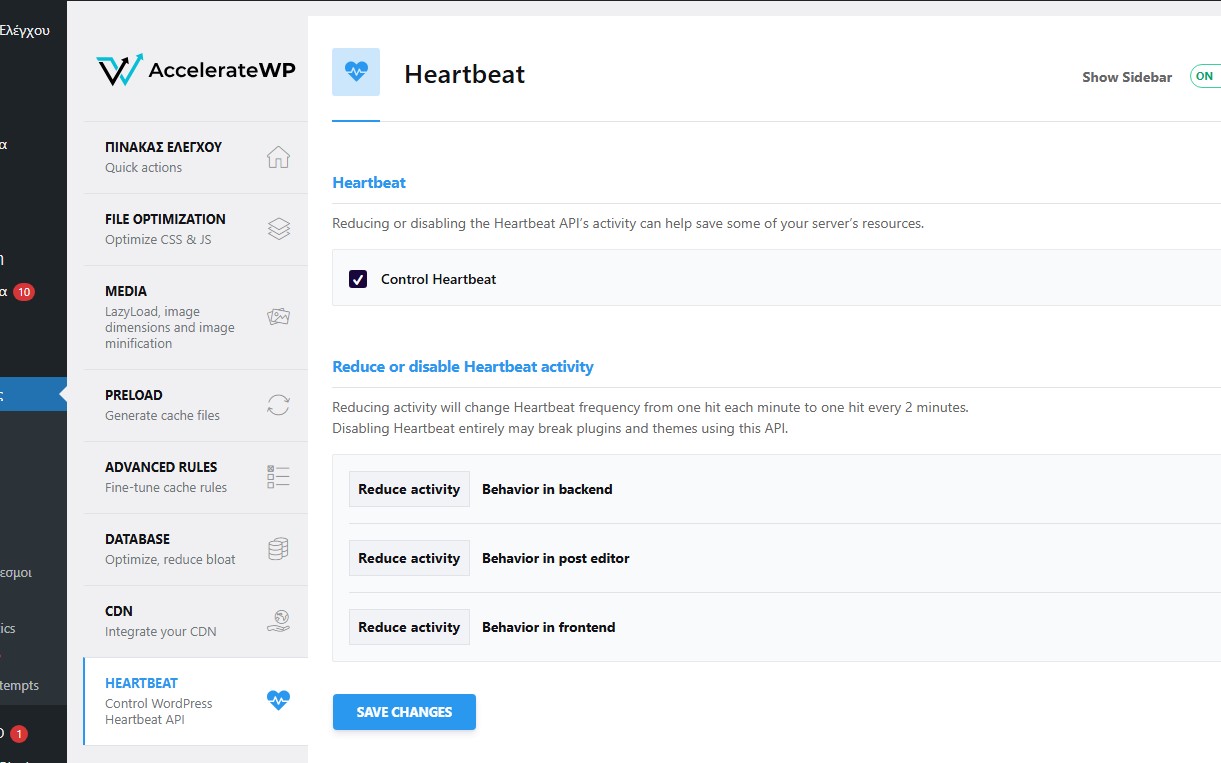Click the Preload refresh arrows icon

pyautogui.click(x=278, y=405)
